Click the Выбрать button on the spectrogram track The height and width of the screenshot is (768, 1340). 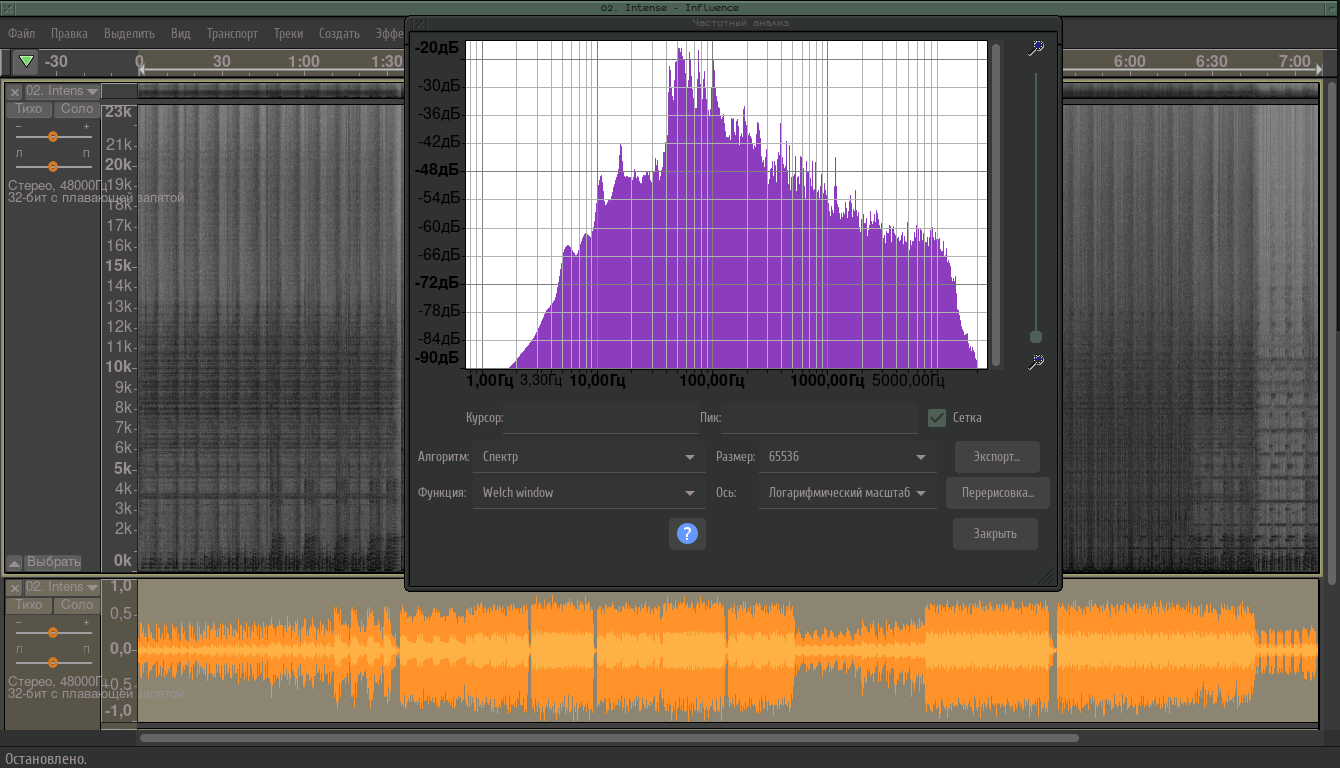(x=53, y=562)
